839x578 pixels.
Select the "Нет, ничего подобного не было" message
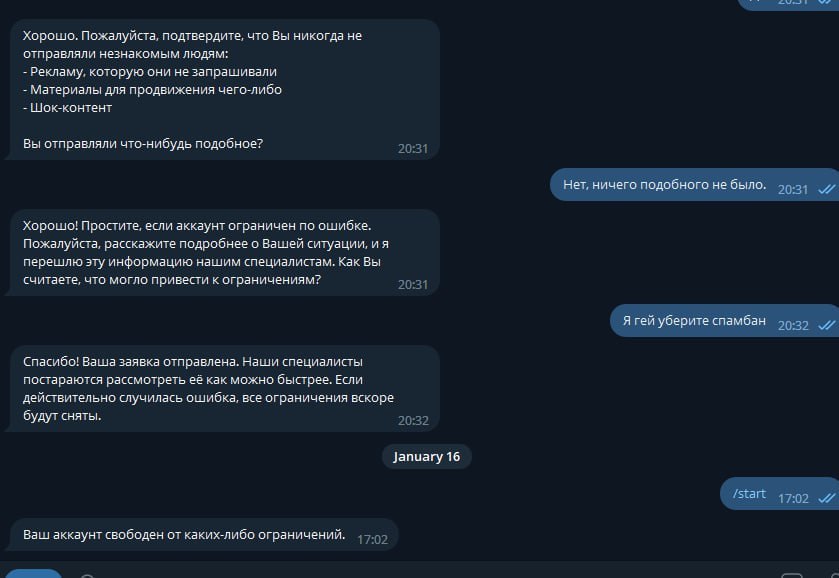(664, 184)
